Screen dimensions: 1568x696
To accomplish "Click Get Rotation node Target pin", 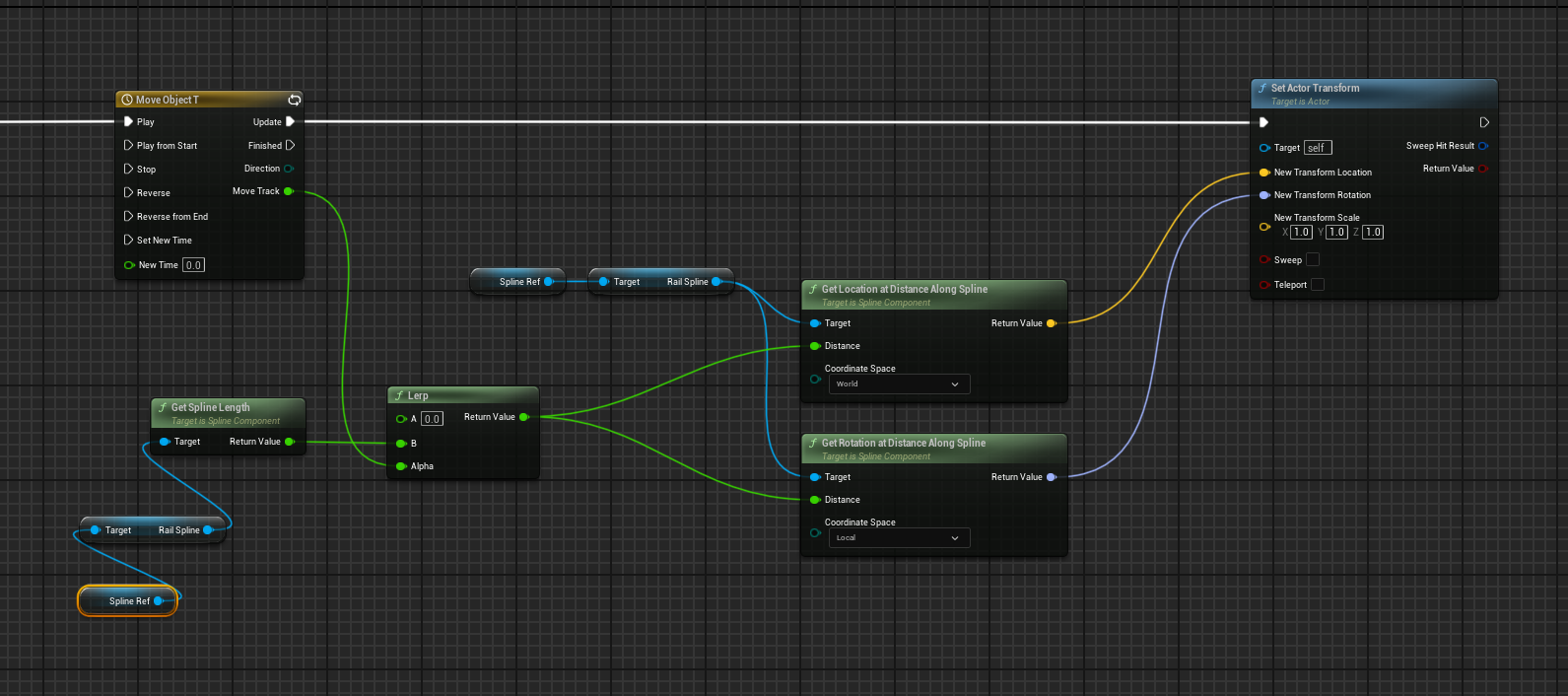I will (x=815, y=477).
